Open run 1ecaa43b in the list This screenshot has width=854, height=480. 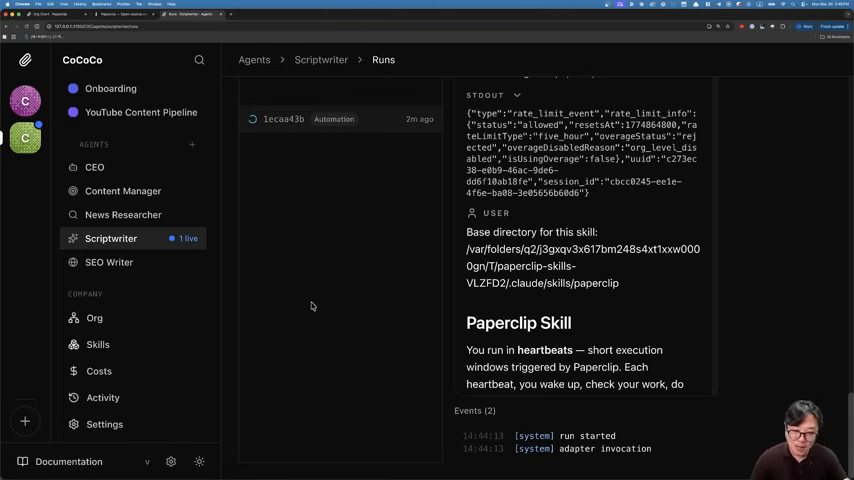[x=283, y=119]
